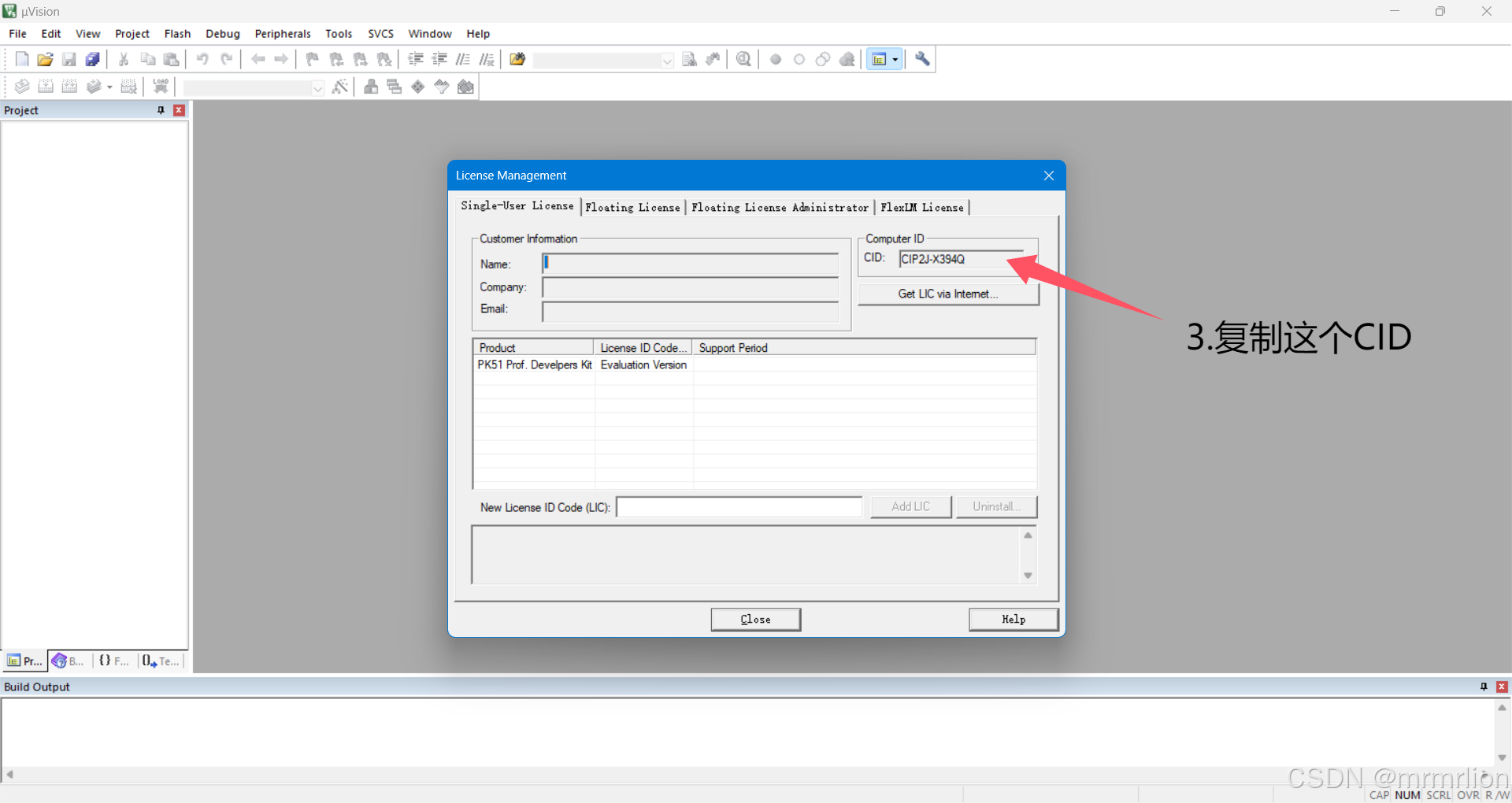Click the Support Period column header
This screenshot has width=1512, height=803.
(x=864, y=348)
